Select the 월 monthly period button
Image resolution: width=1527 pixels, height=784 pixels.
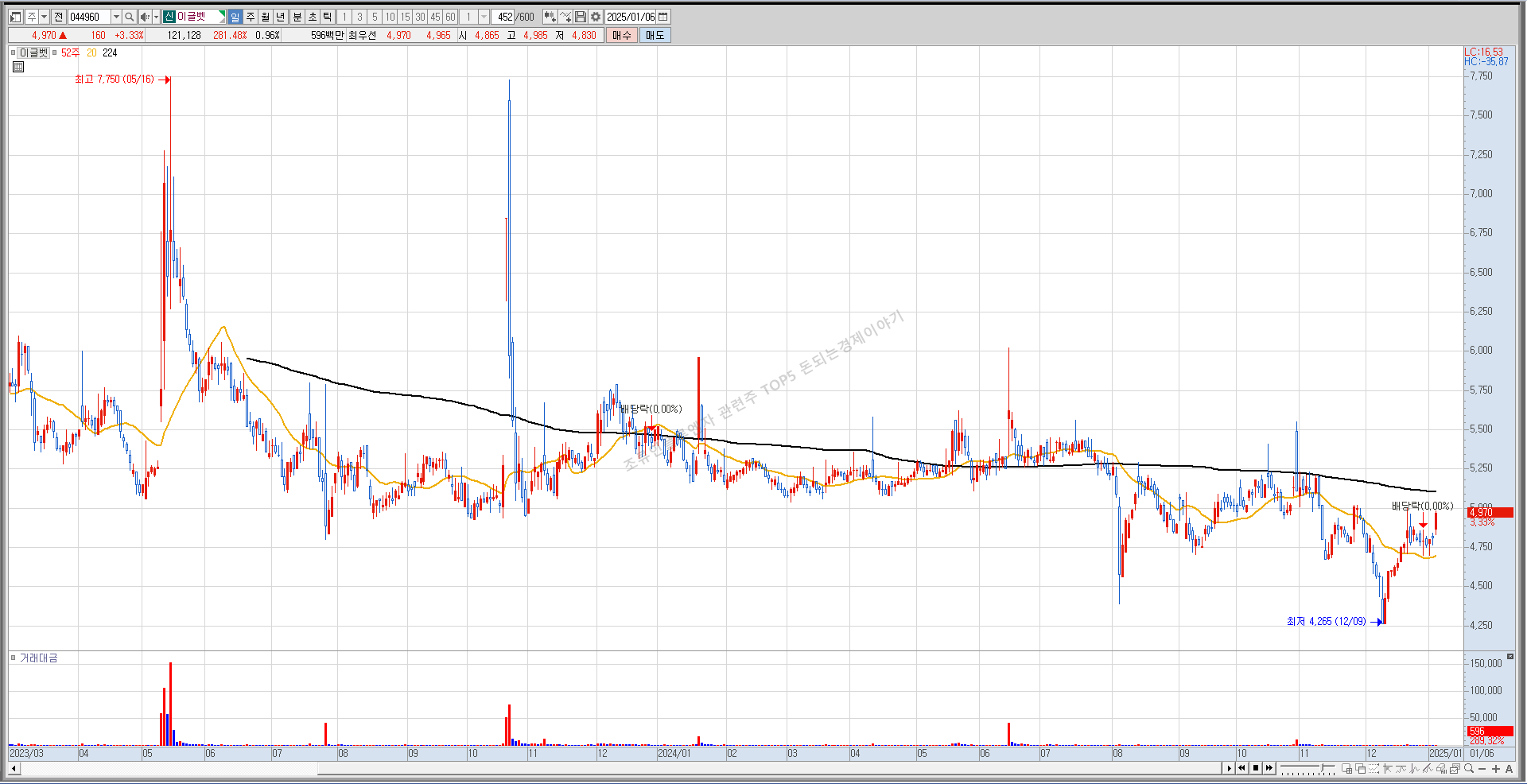tap(265, 17)
